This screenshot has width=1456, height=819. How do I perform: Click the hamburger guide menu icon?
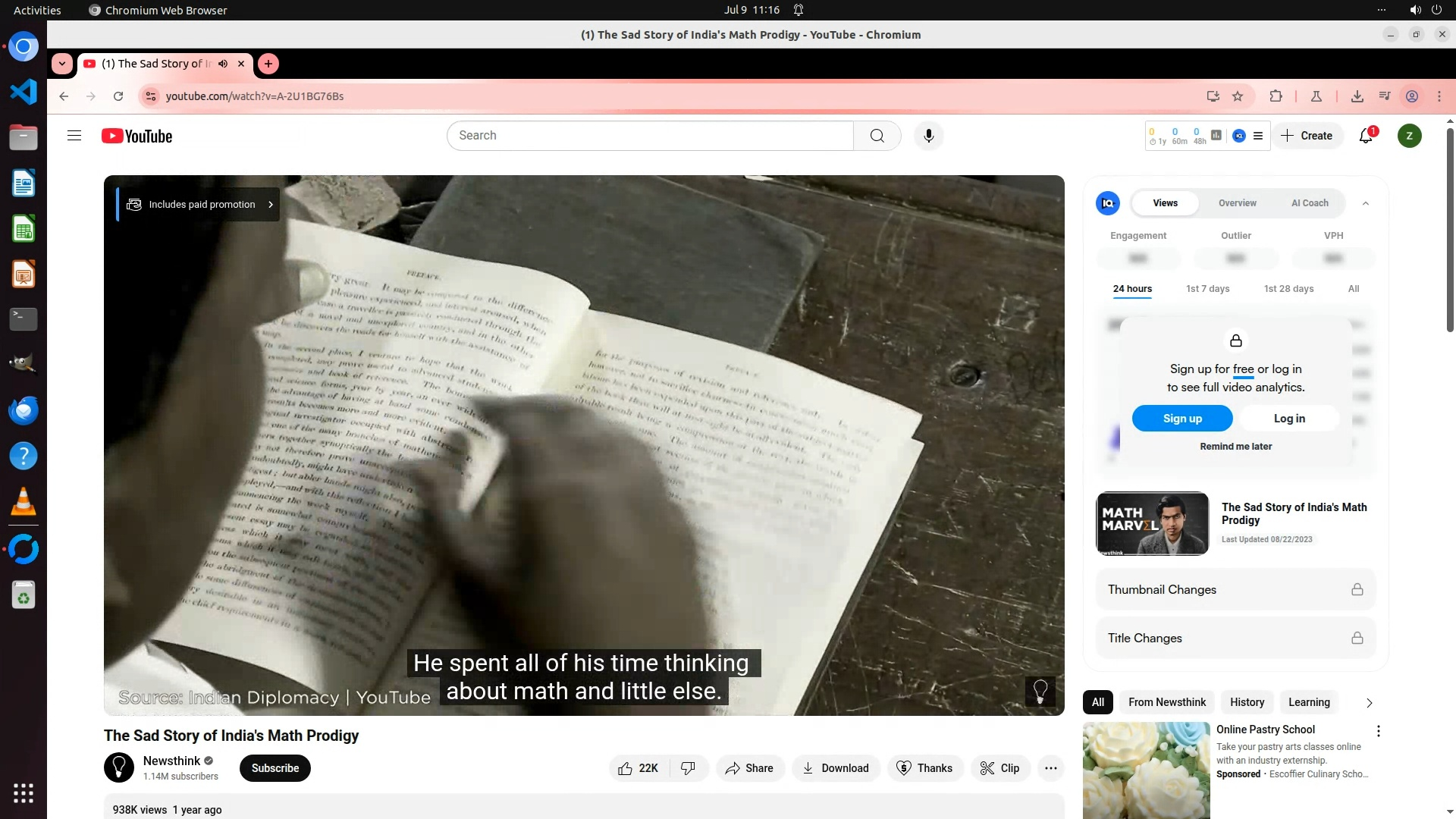tap(74, 136)
